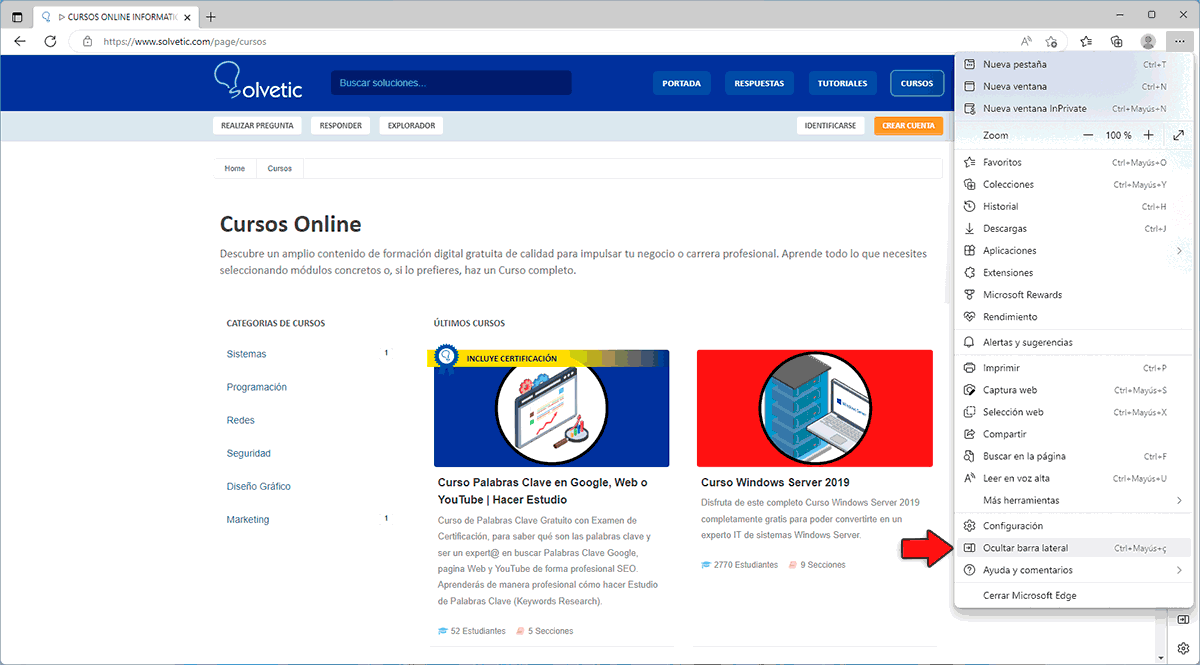Open the Sistemas category link

[x=246, y=354]
